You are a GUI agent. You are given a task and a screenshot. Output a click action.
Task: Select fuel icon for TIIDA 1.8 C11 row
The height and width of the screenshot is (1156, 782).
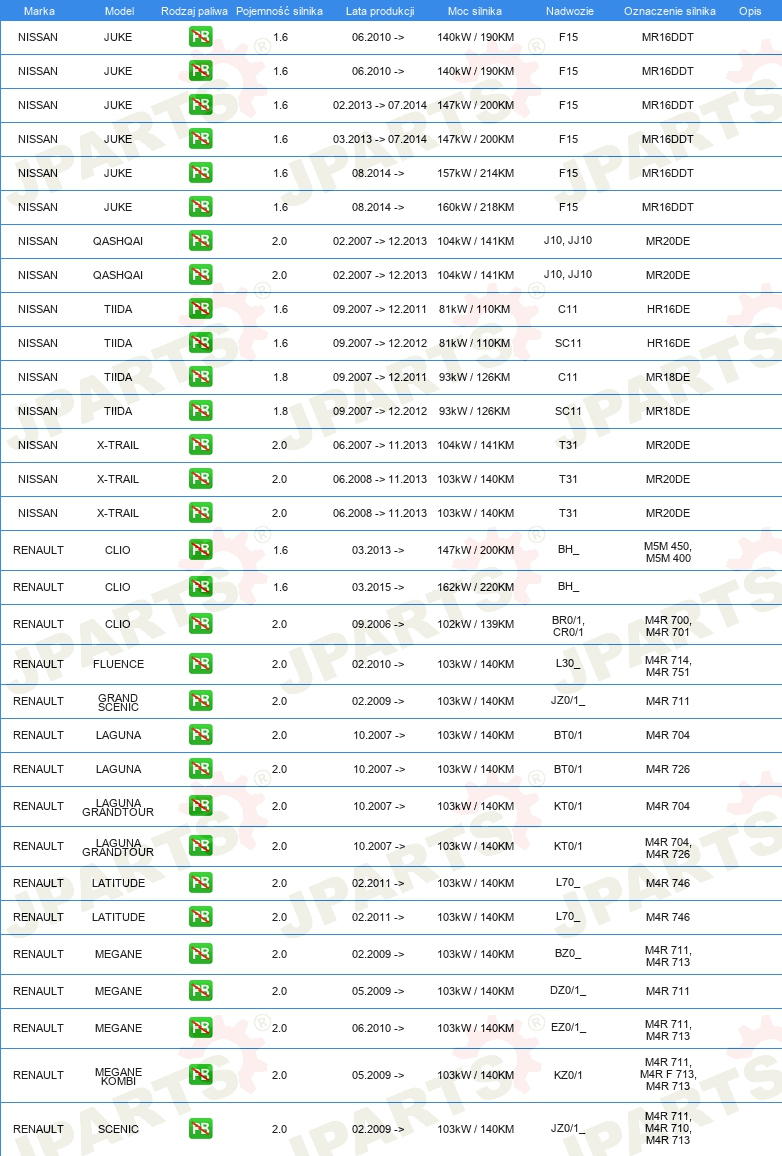tap(200, 376)
